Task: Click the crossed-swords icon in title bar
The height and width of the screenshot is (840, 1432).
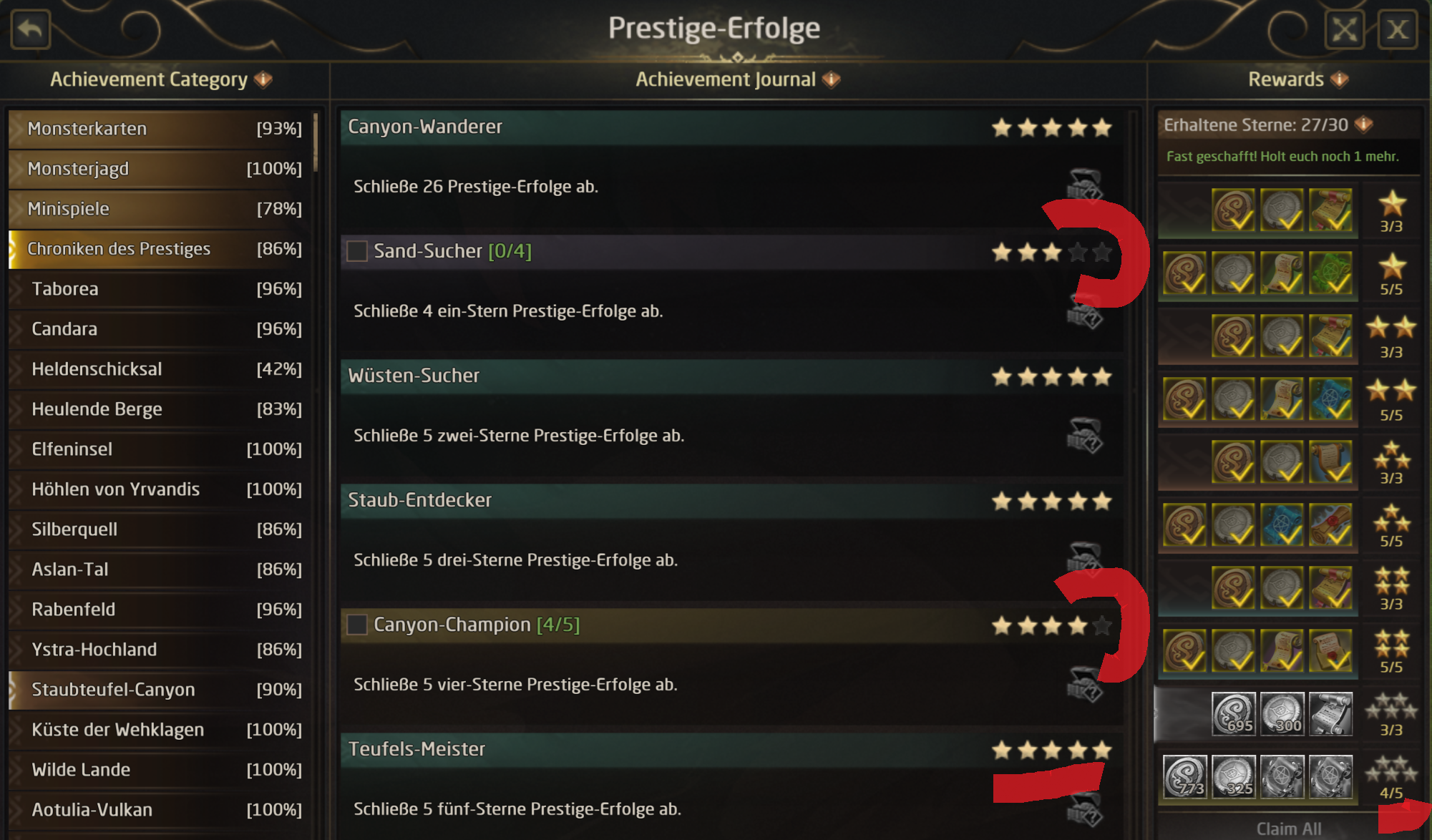Action: point(1345,30)
